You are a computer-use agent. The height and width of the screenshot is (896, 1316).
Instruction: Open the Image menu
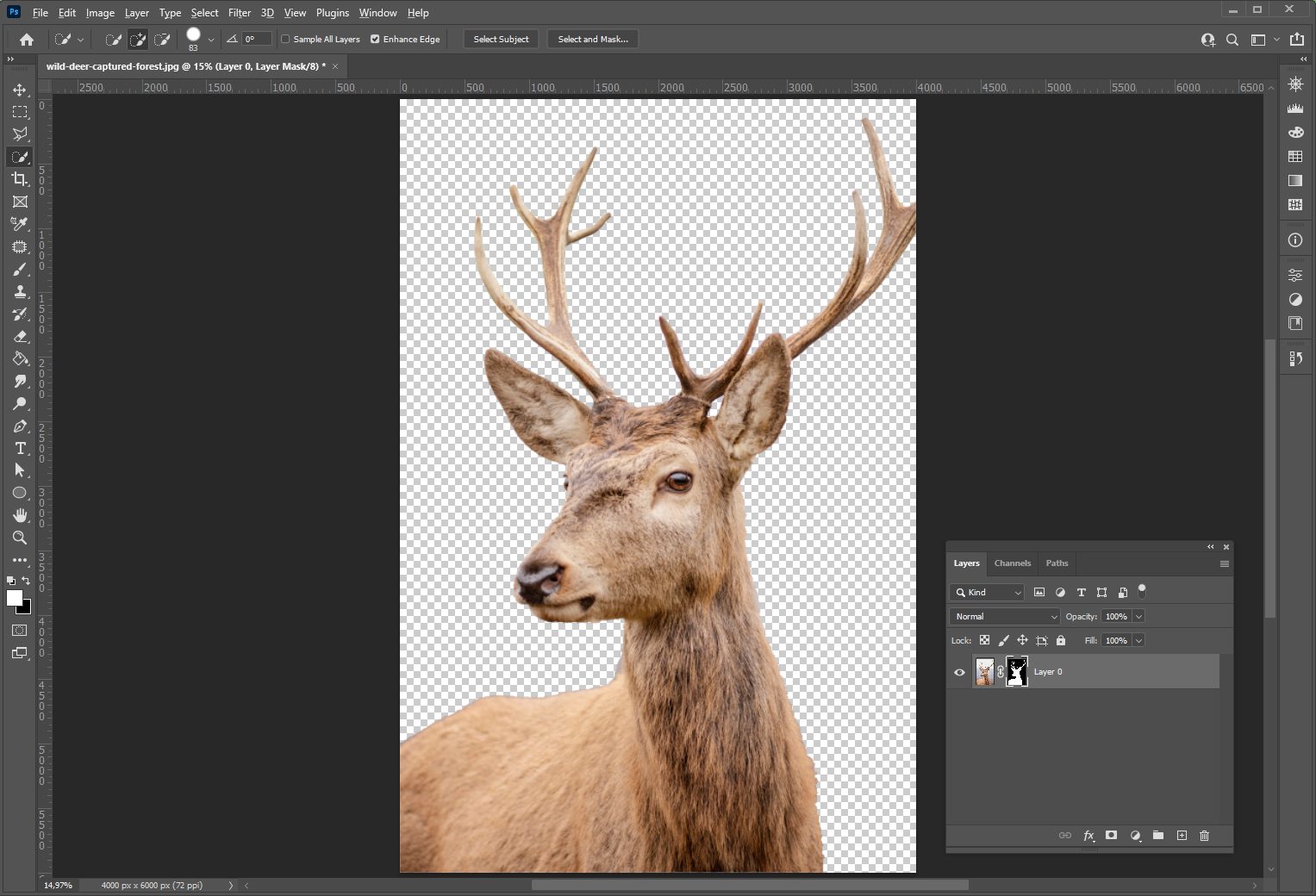(100, 13)
